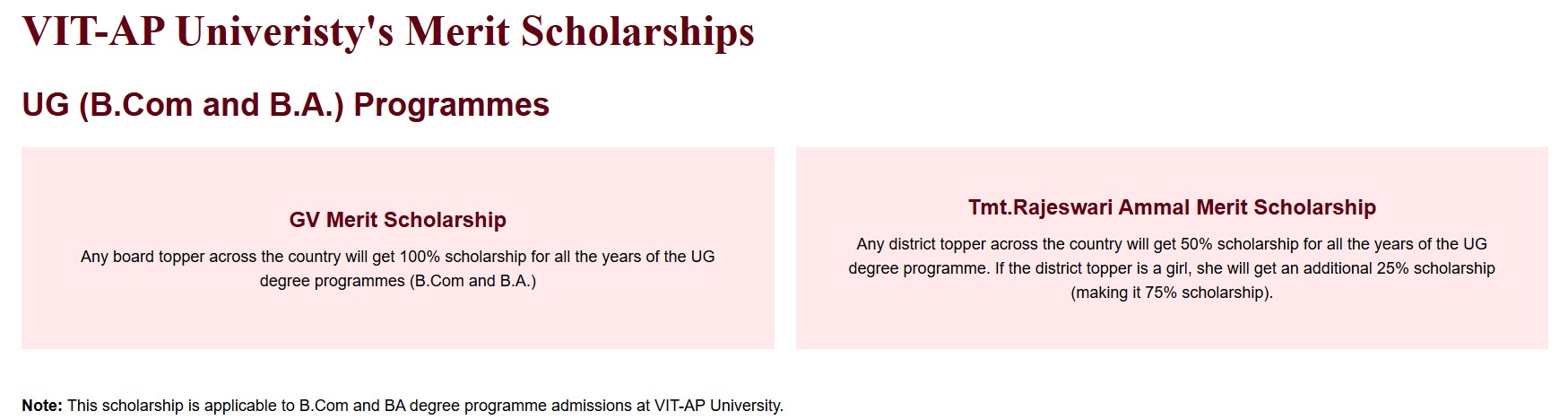Click empty pink area below GV card text
Viewport: 1568px width, 420px height.
tap(397, 321)
